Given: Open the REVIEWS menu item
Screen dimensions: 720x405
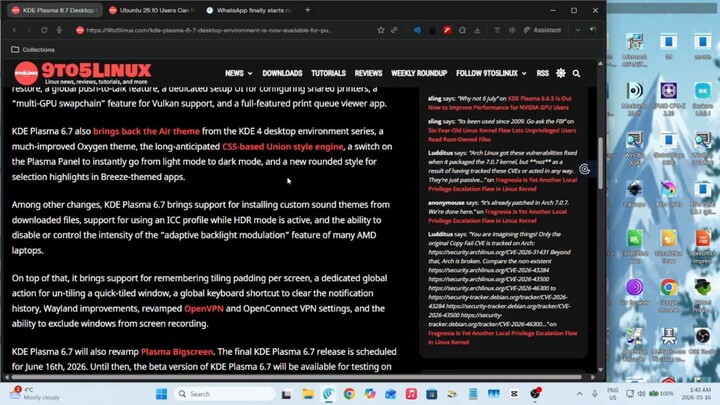Looking at the screenshot, I should (x=368, y=73).
